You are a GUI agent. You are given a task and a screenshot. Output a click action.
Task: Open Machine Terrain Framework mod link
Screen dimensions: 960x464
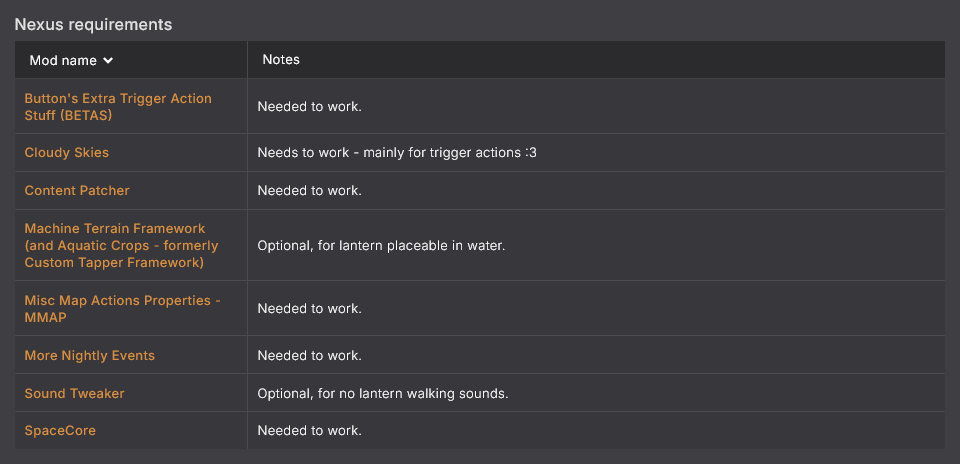click(121, 245)
